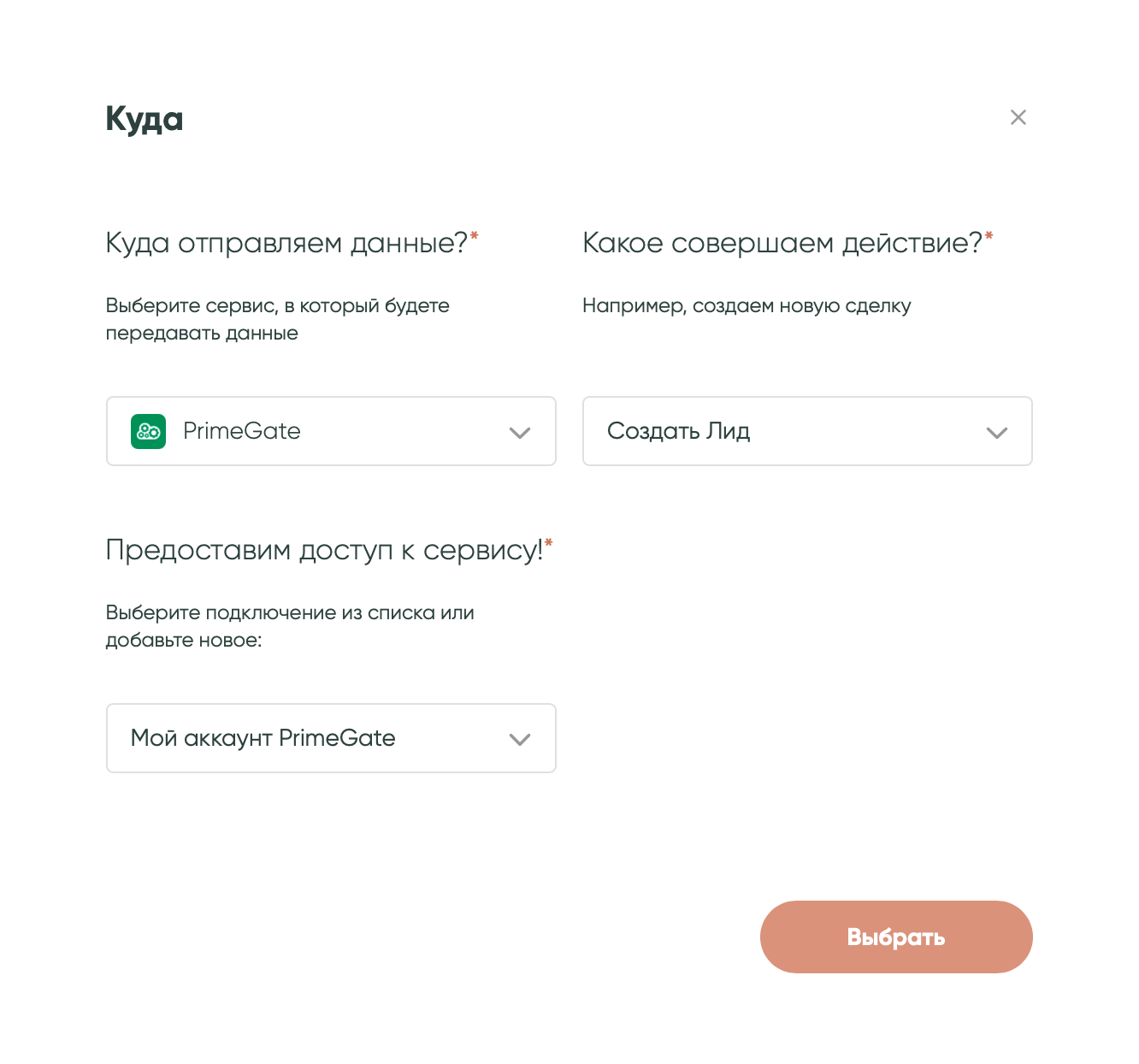Image resolution: width=1139 pixels, height=1064 pixels.
Task: Open the Мой аккаунт PrimeGate connection dropdown
Action: click(330, 738)
